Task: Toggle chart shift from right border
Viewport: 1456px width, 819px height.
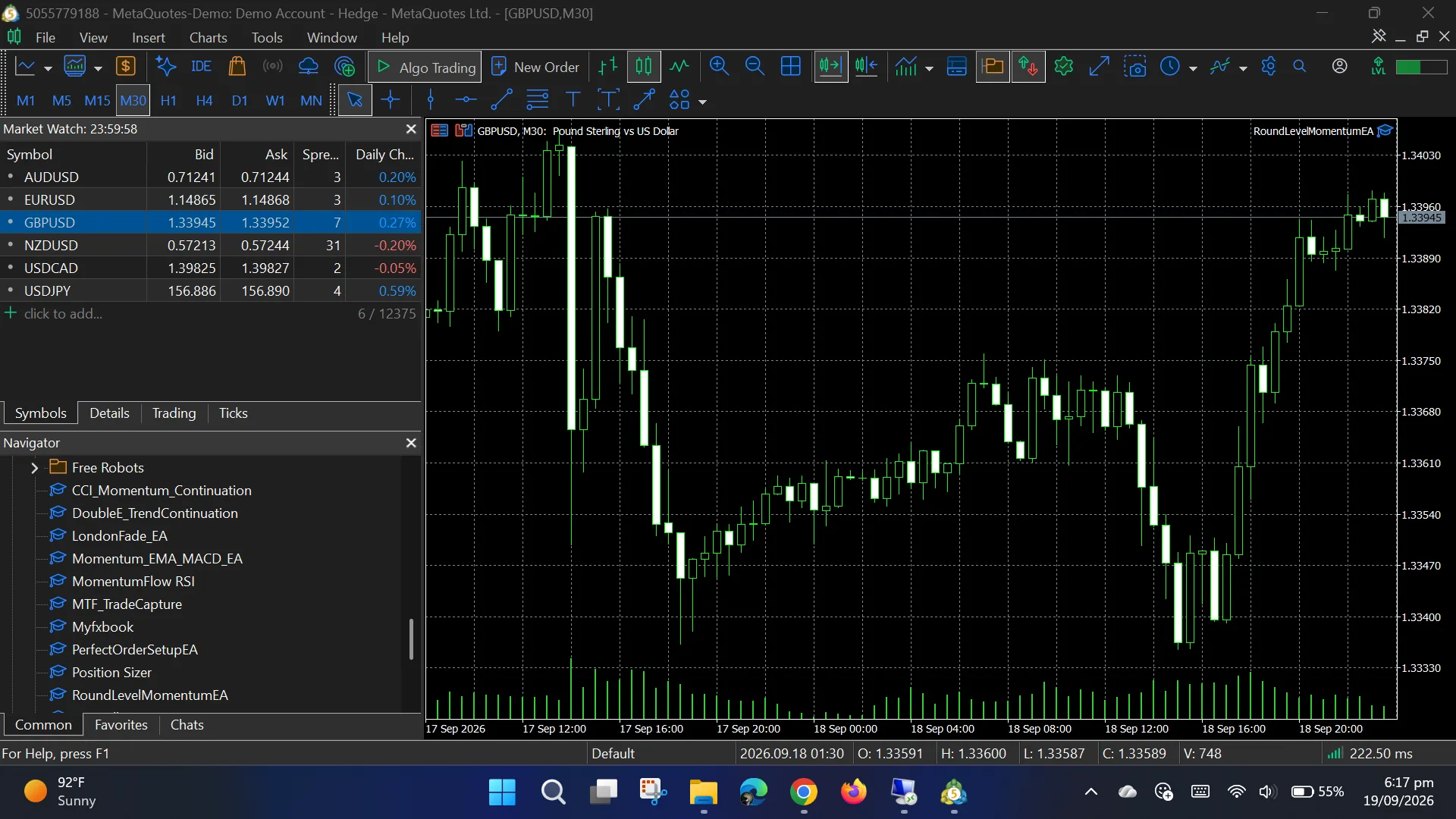Action: coord(866,67)
